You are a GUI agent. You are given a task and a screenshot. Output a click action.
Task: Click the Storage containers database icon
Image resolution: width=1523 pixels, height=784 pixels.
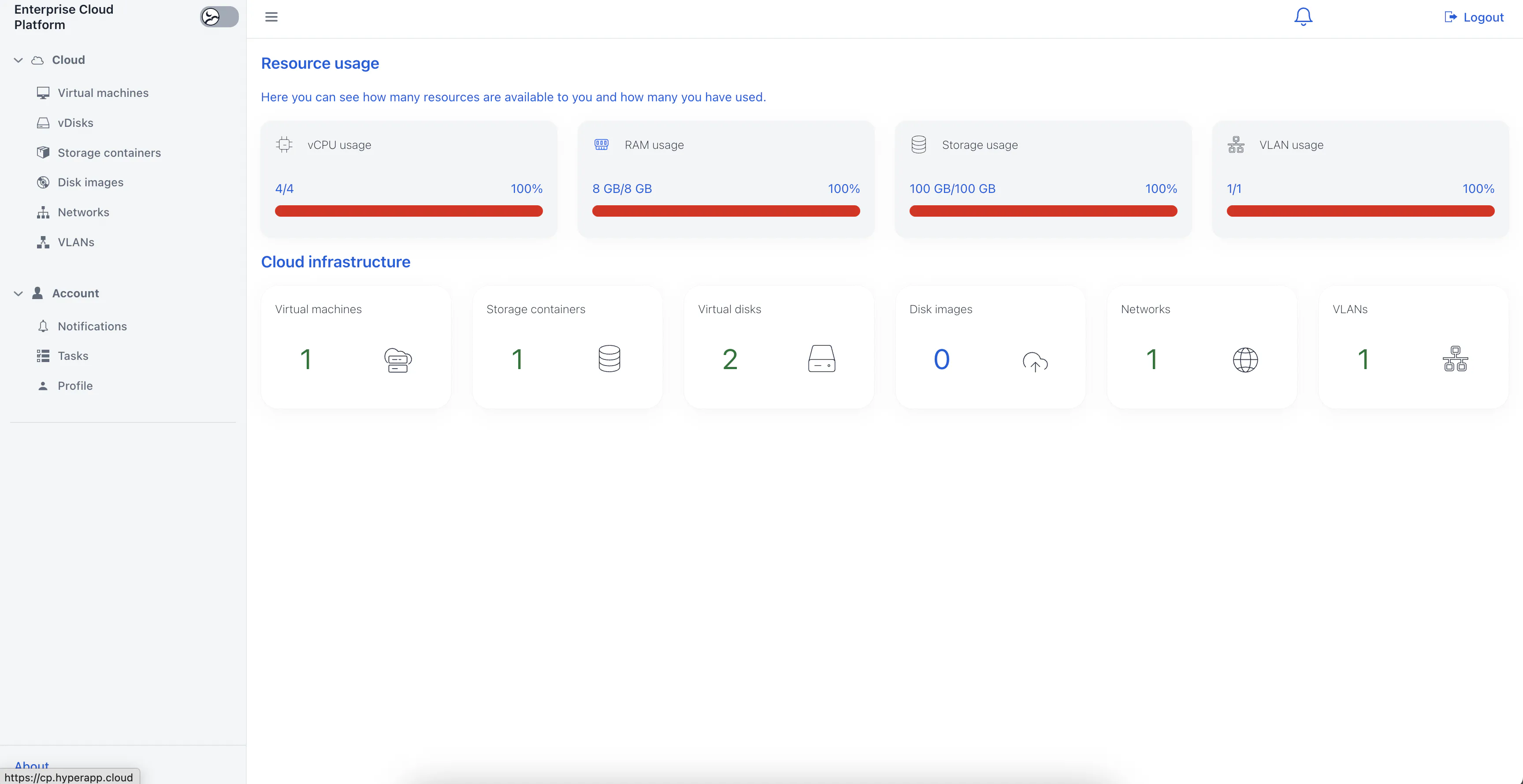tap(609, 359)
